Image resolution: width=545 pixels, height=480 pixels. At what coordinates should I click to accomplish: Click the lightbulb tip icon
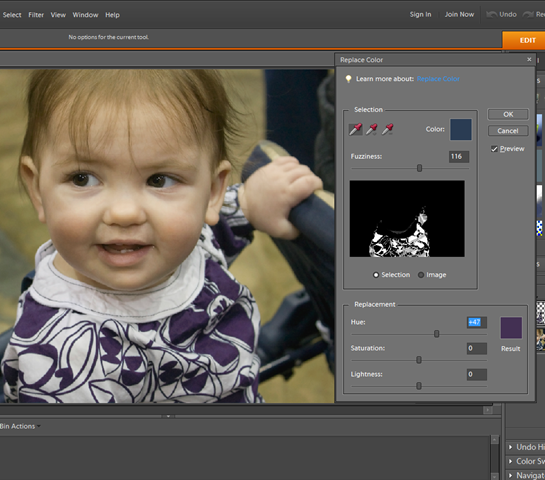coord(348,79)
